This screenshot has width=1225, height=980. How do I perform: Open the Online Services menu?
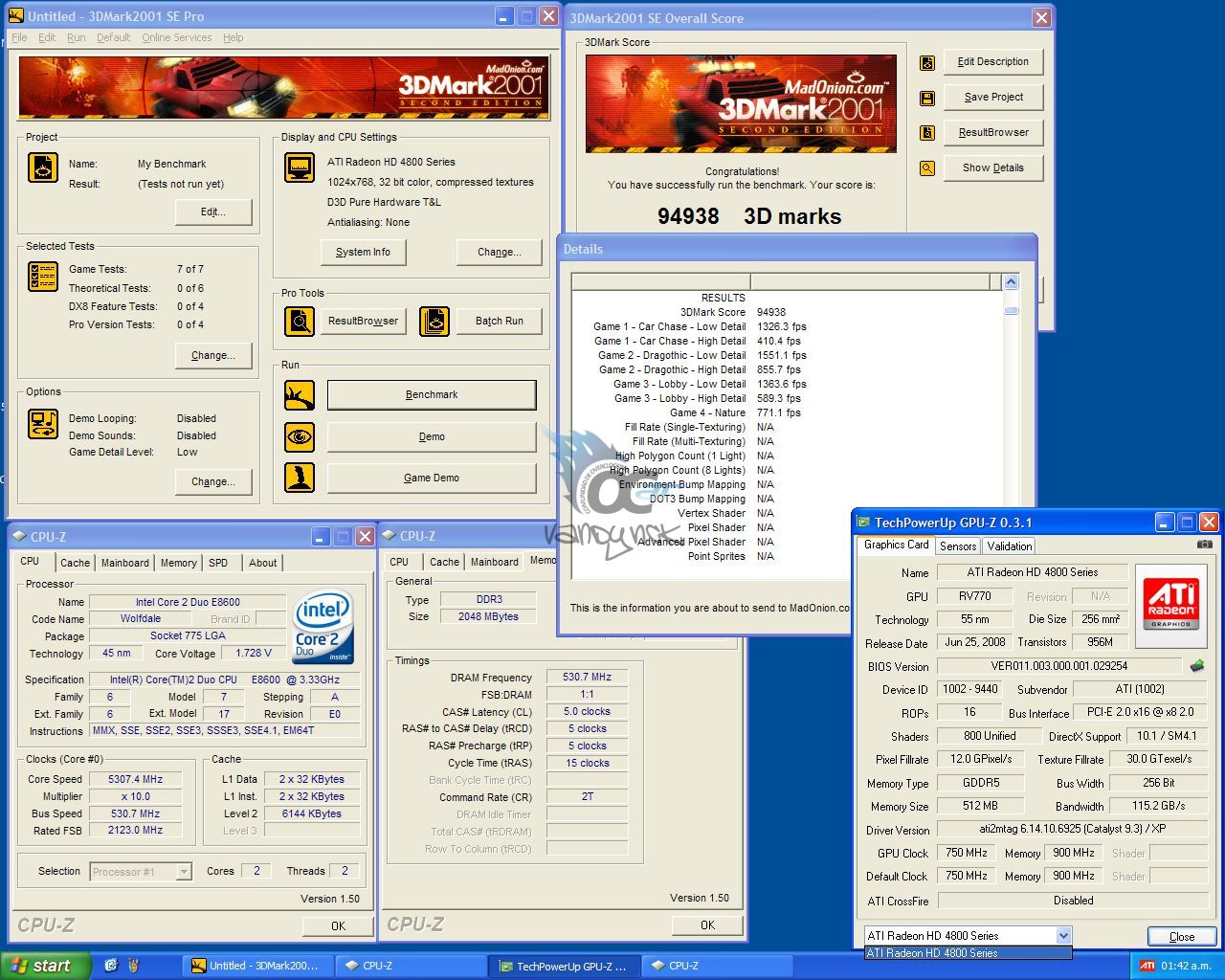point(177,37)
